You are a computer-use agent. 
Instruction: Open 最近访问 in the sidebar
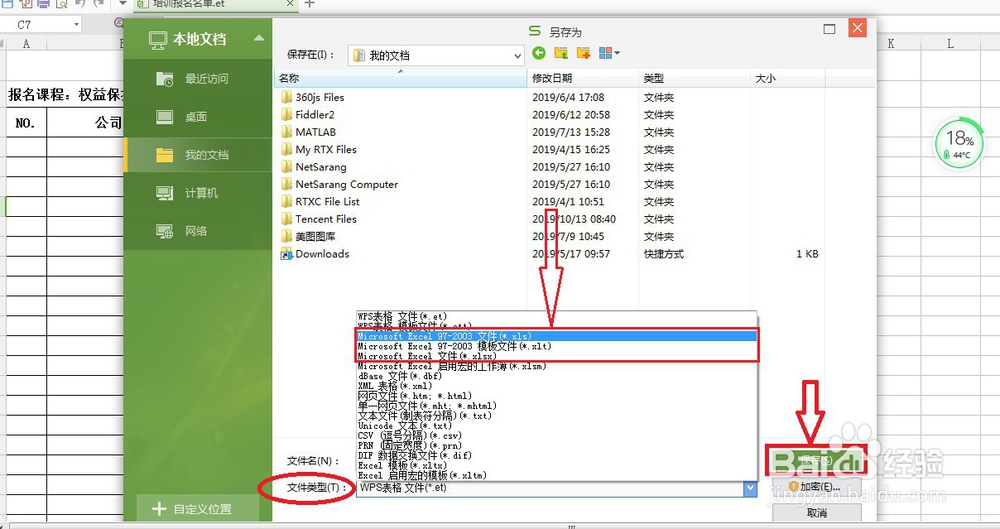pos(198,79)
